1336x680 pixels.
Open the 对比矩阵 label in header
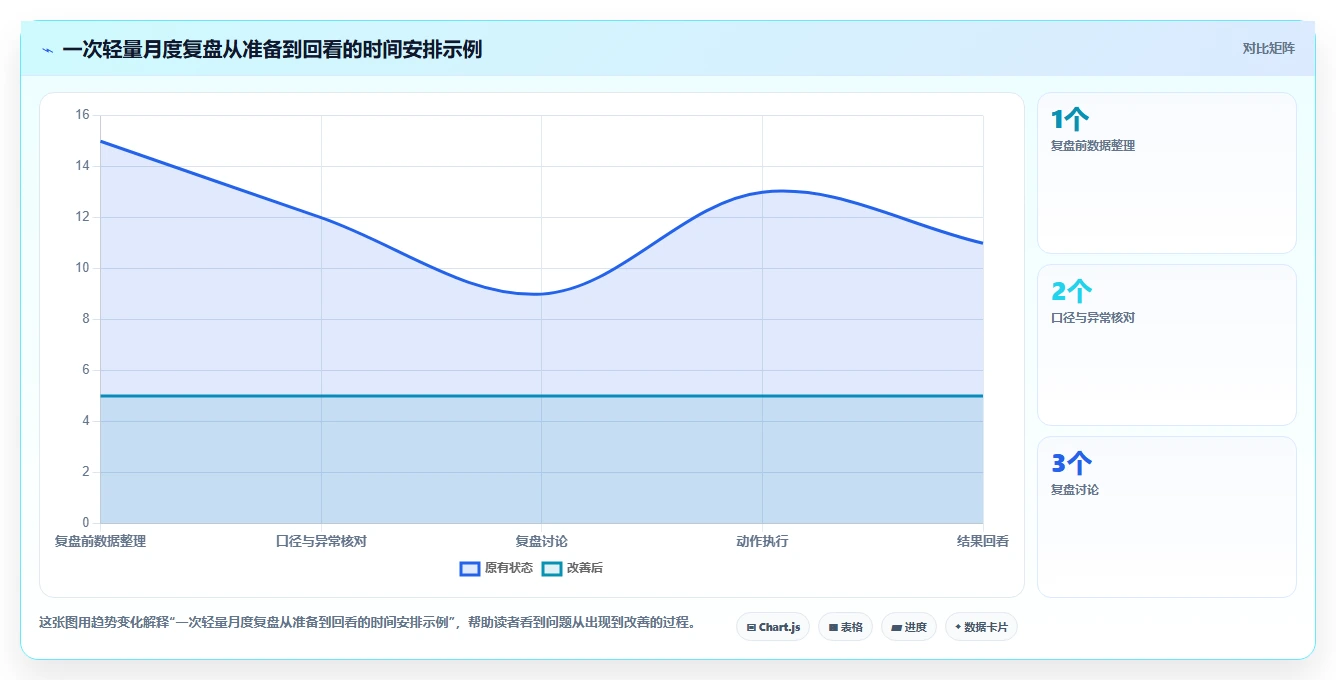point(1268,48)
